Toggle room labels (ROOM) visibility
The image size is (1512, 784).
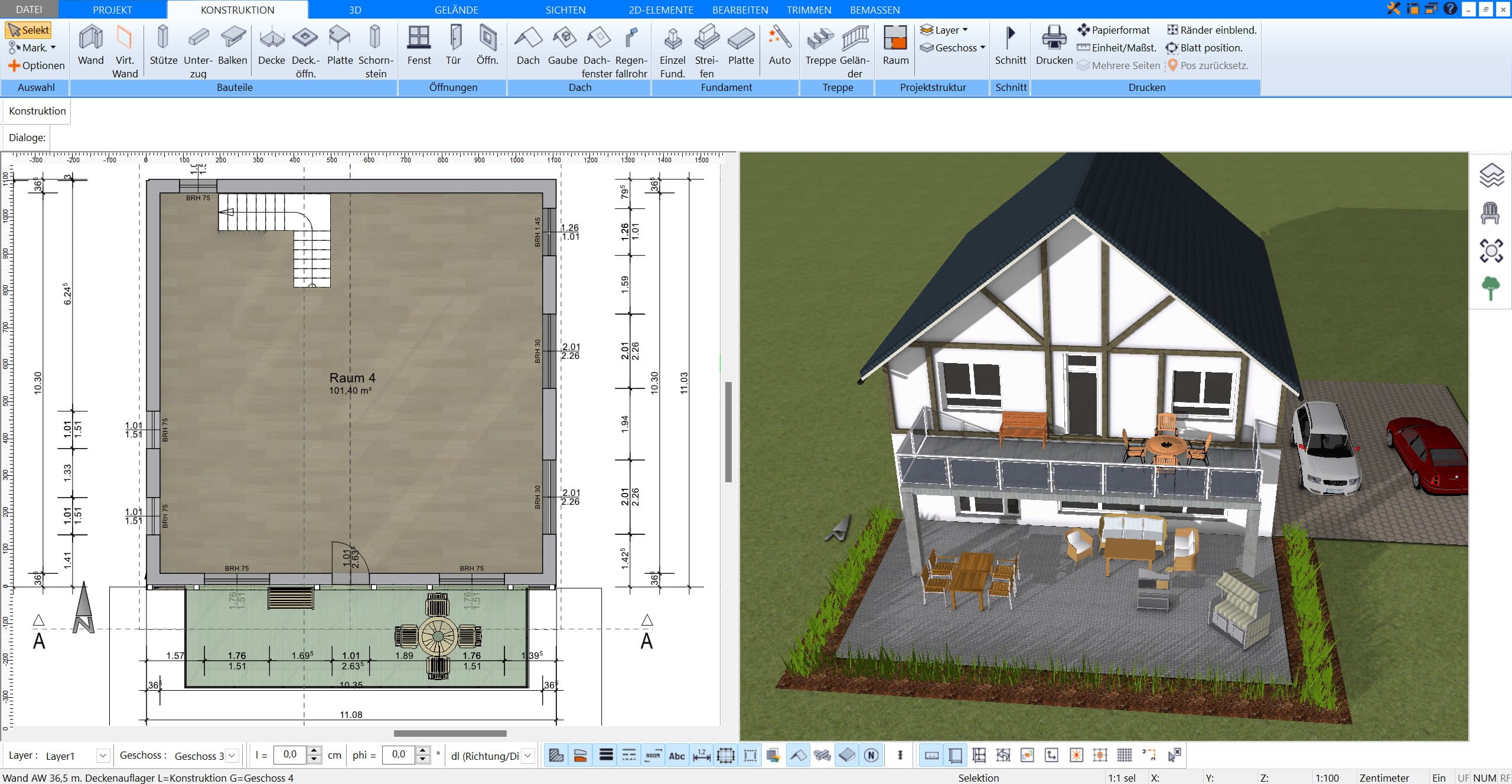click(653, 755)
